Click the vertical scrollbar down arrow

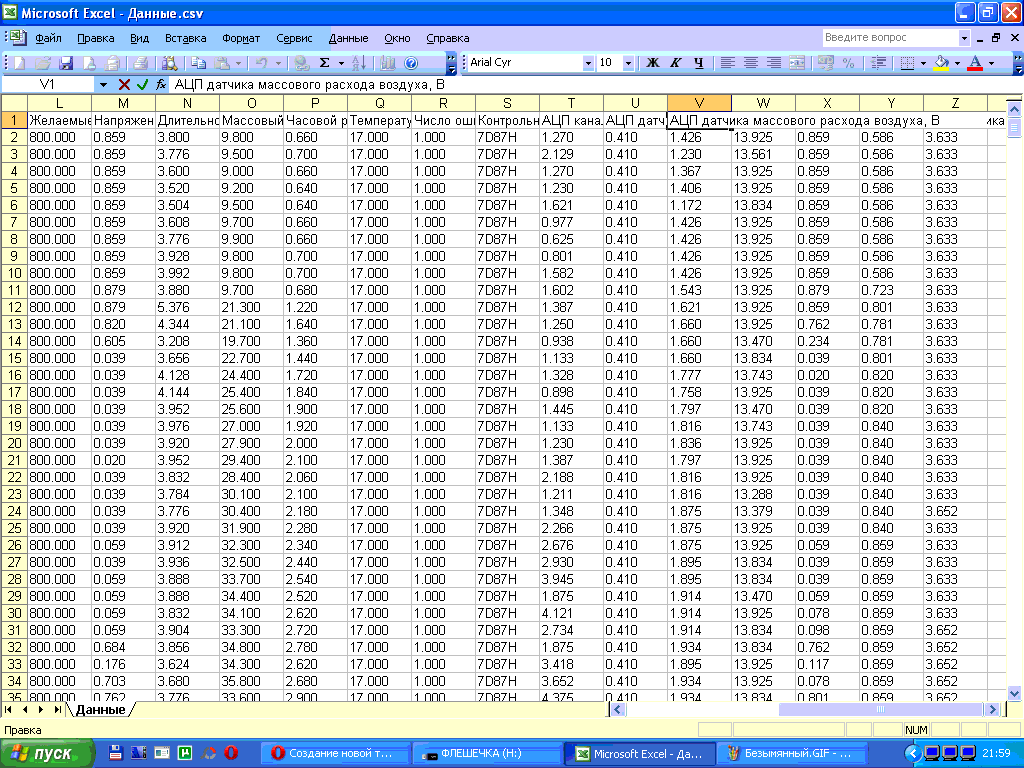[x=1014, y=694]
